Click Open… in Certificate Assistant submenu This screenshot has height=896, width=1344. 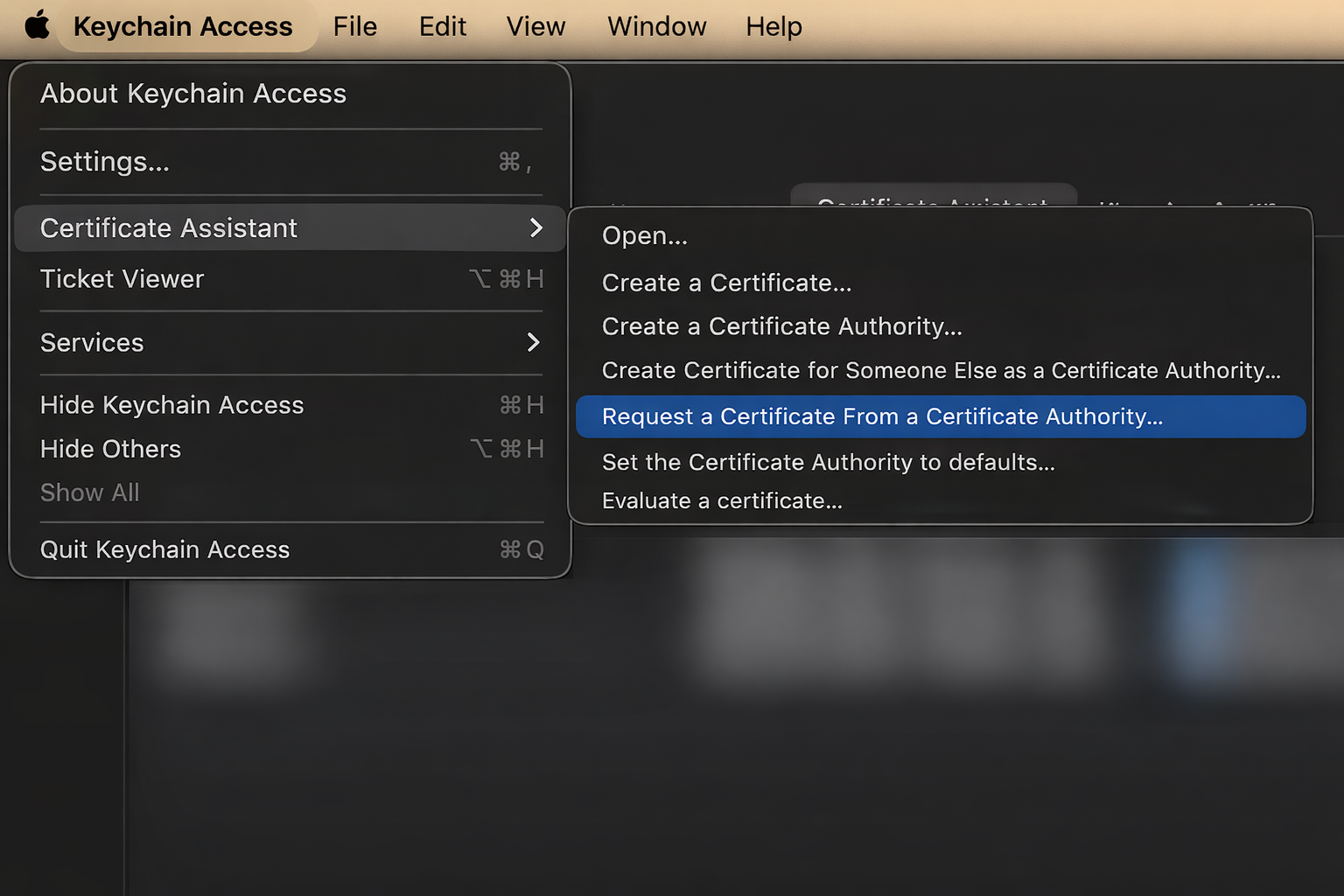coord(645,236)
